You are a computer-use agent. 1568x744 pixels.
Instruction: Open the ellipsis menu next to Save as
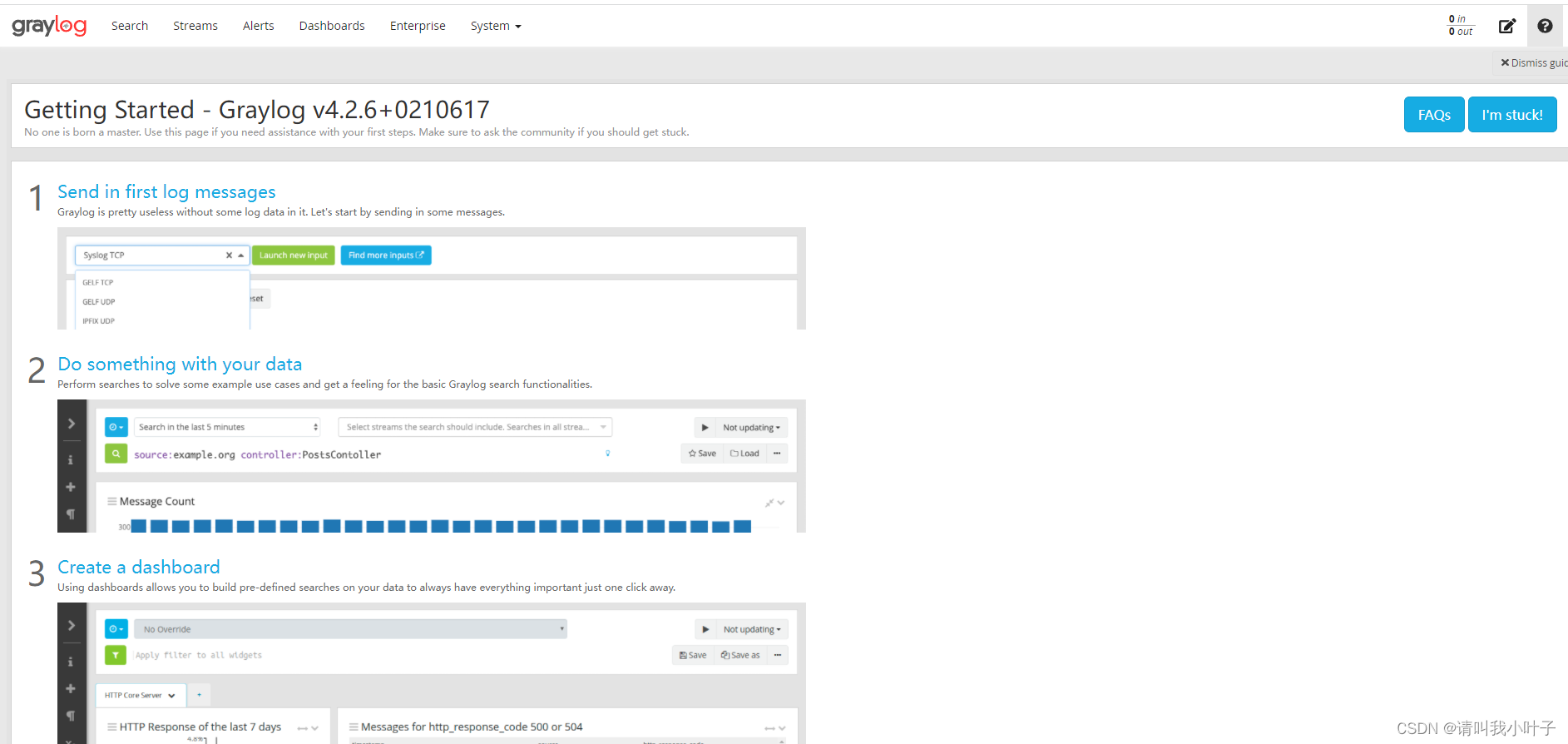[778, 656]
